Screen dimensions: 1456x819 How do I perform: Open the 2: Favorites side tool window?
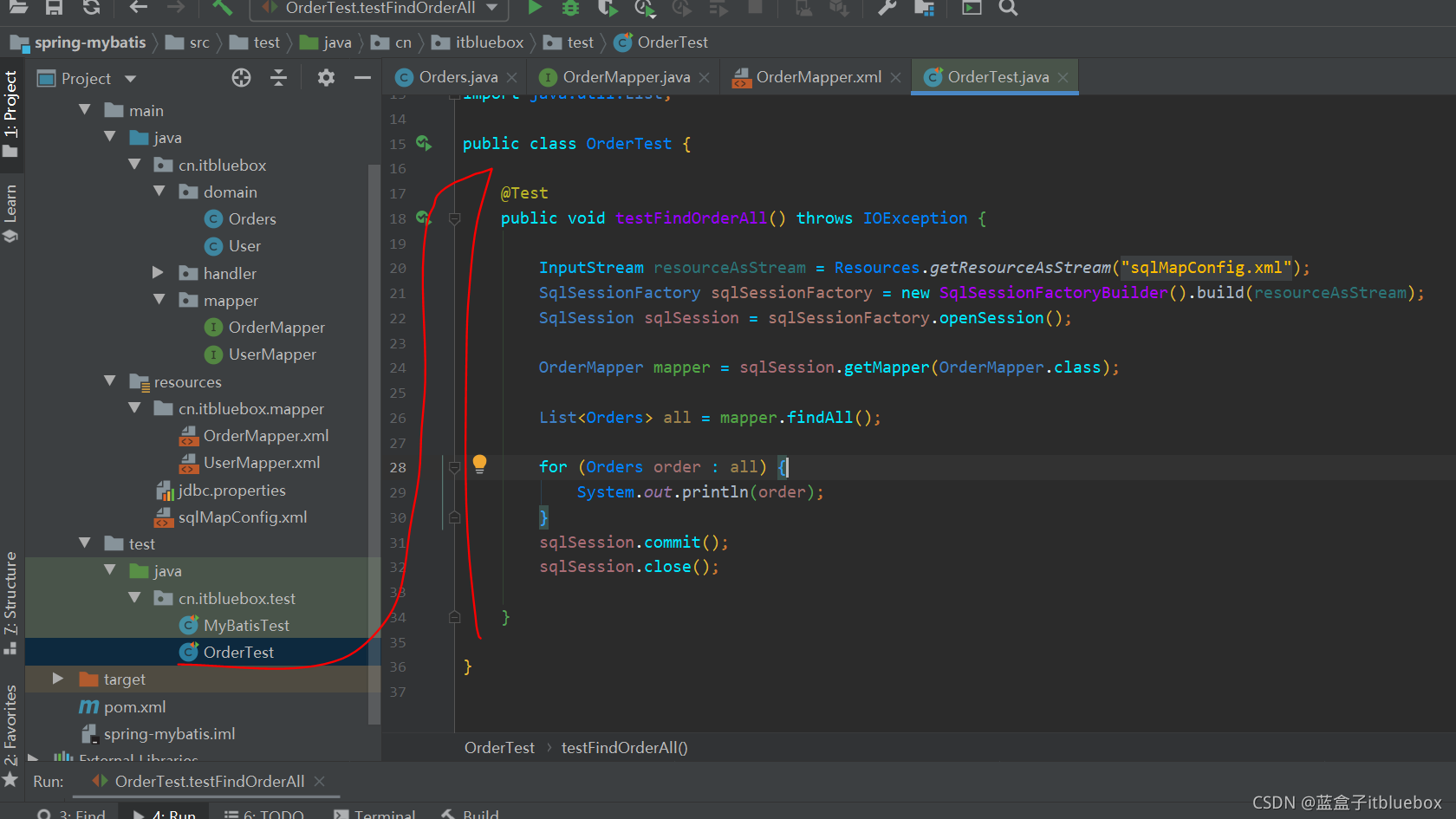point(10,735)
